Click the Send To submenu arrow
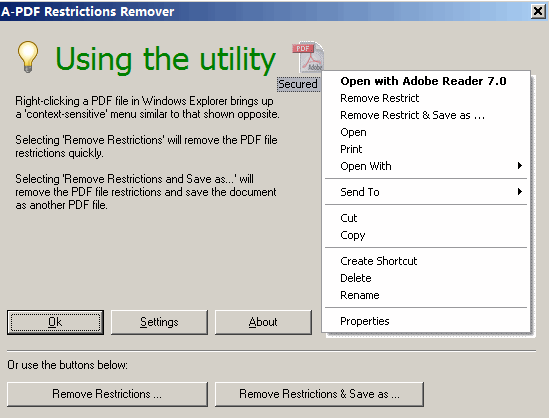This screenshot has height=418, width=549. point(520,191)
